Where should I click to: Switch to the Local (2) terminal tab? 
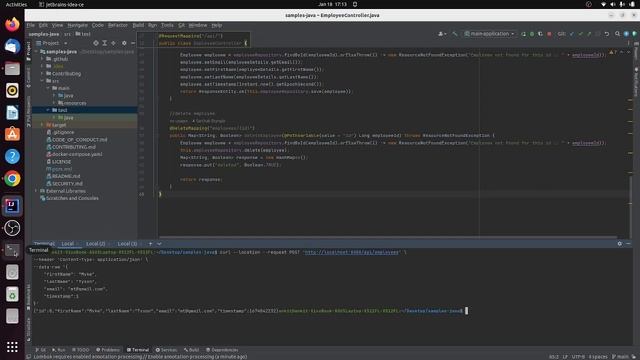96,244
